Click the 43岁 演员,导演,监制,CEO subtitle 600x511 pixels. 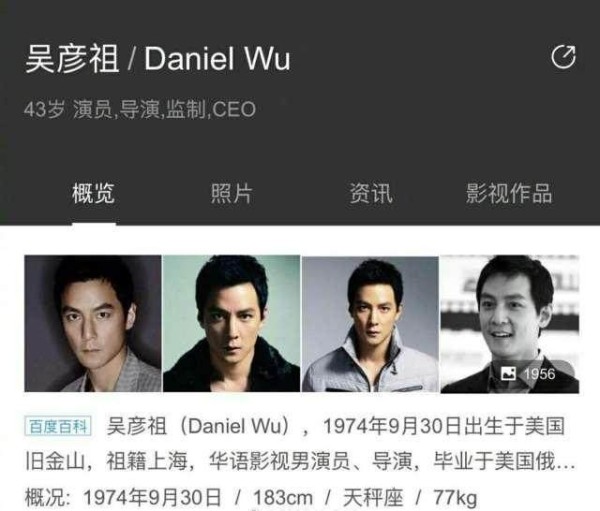(x=140, y=109)
